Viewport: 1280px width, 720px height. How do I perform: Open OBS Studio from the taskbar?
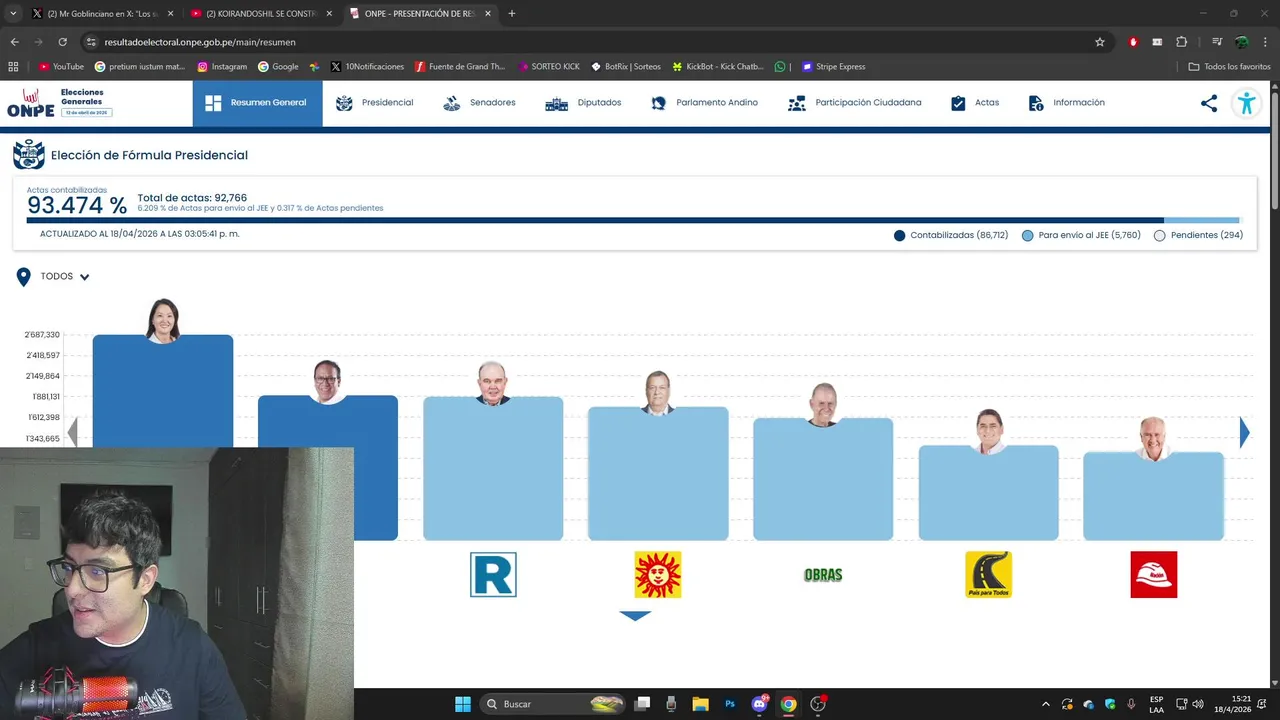tap(818, 704)
